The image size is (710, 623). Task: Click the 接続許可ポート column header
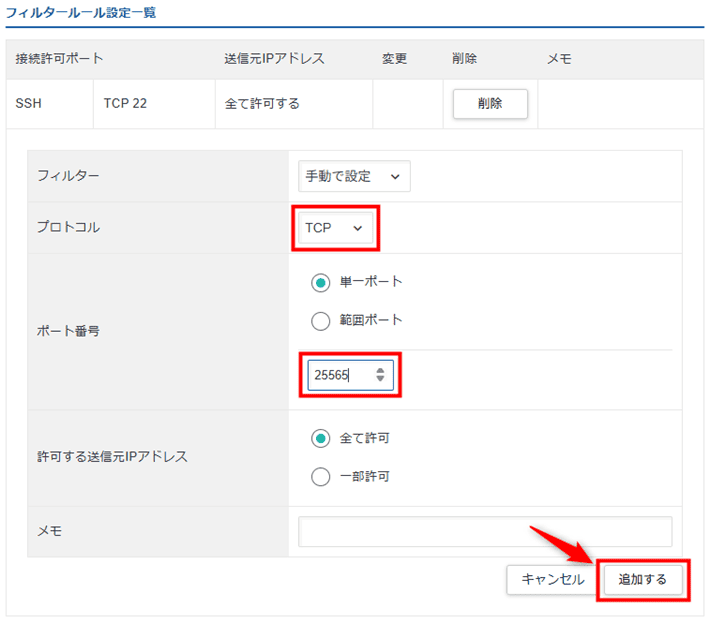[59, 59]
